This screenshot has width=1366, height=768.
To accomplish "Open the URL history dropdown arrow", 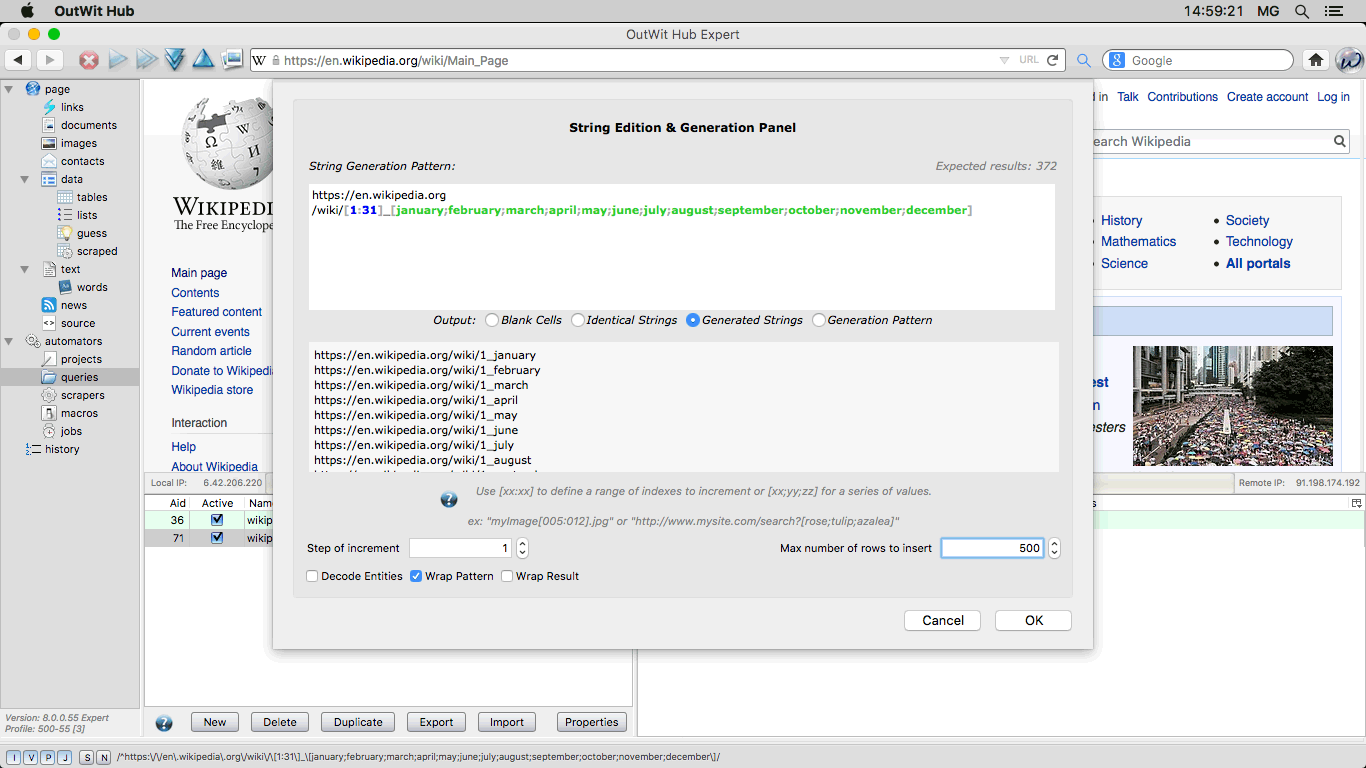I will coord(1004,61).
